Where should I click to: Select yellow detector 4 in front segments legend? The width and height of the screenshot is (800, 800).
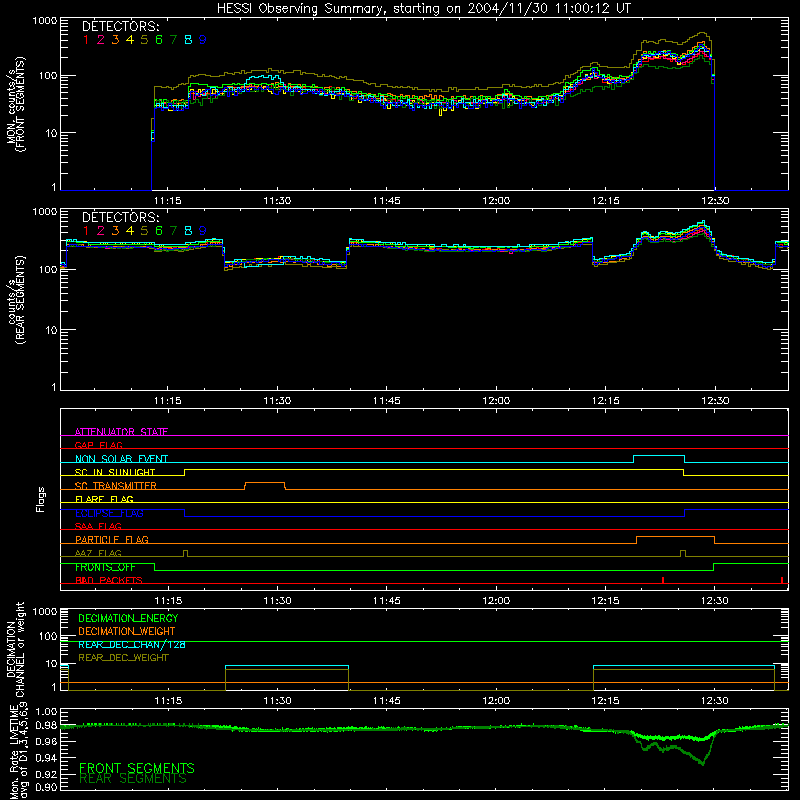130,40
